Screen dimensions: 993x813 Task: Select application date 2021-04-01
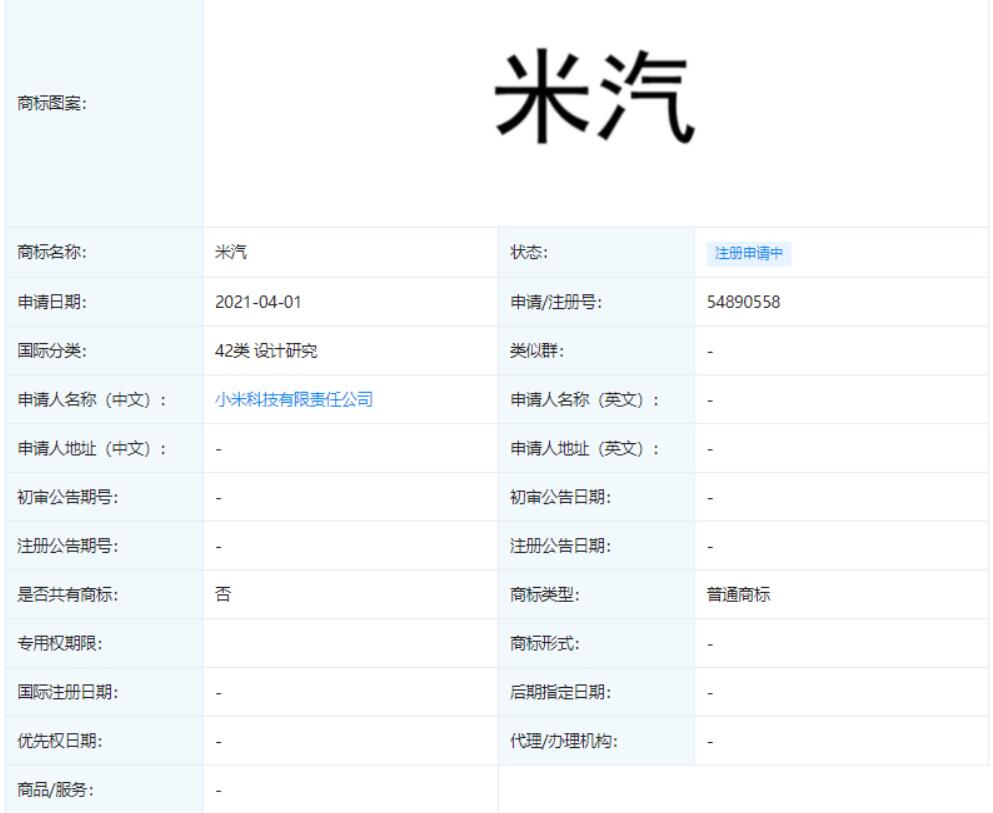[258, 302]
